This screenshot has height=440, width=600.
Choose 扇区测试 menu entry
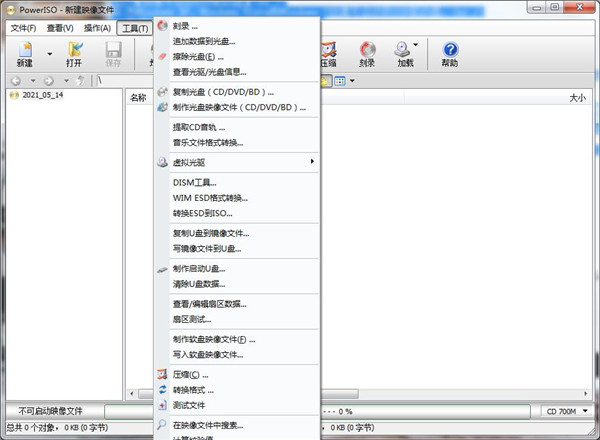pos(237,319)
